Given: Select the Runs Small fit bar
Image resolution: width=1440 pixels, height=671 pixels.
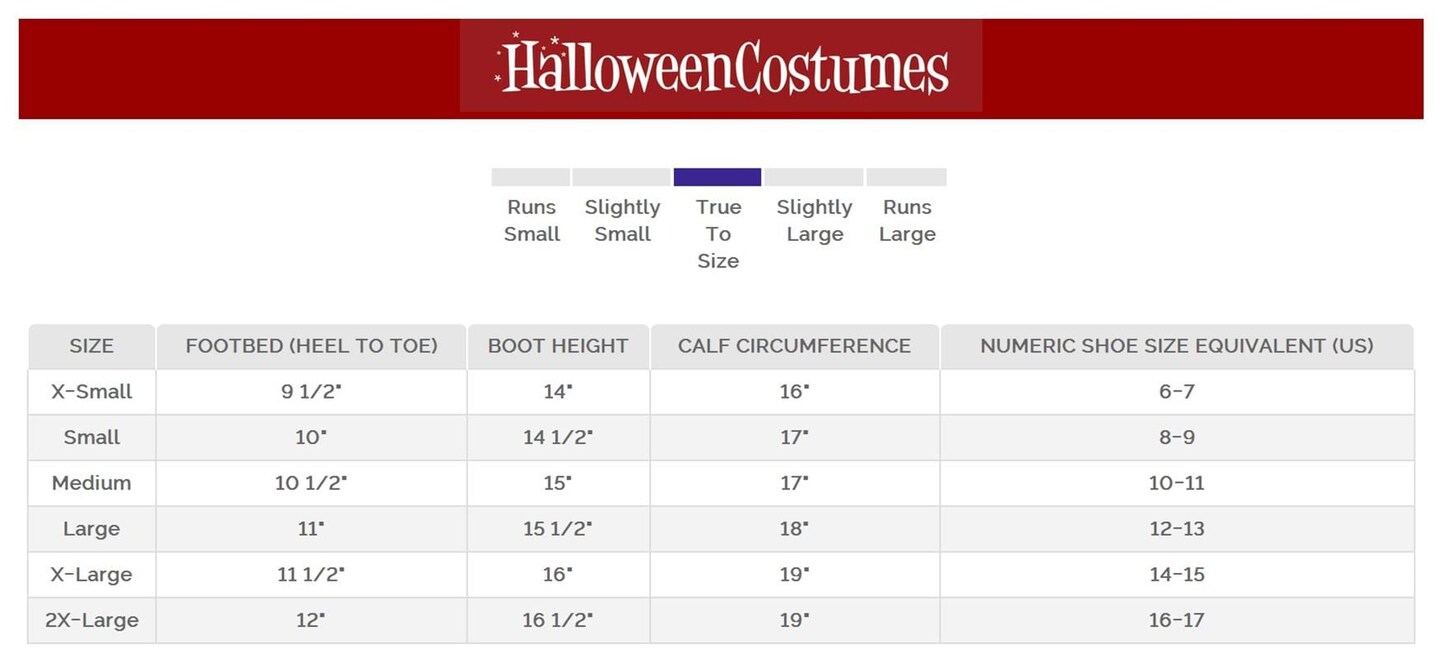Looking at the screenshot, I should pos(530,177).
